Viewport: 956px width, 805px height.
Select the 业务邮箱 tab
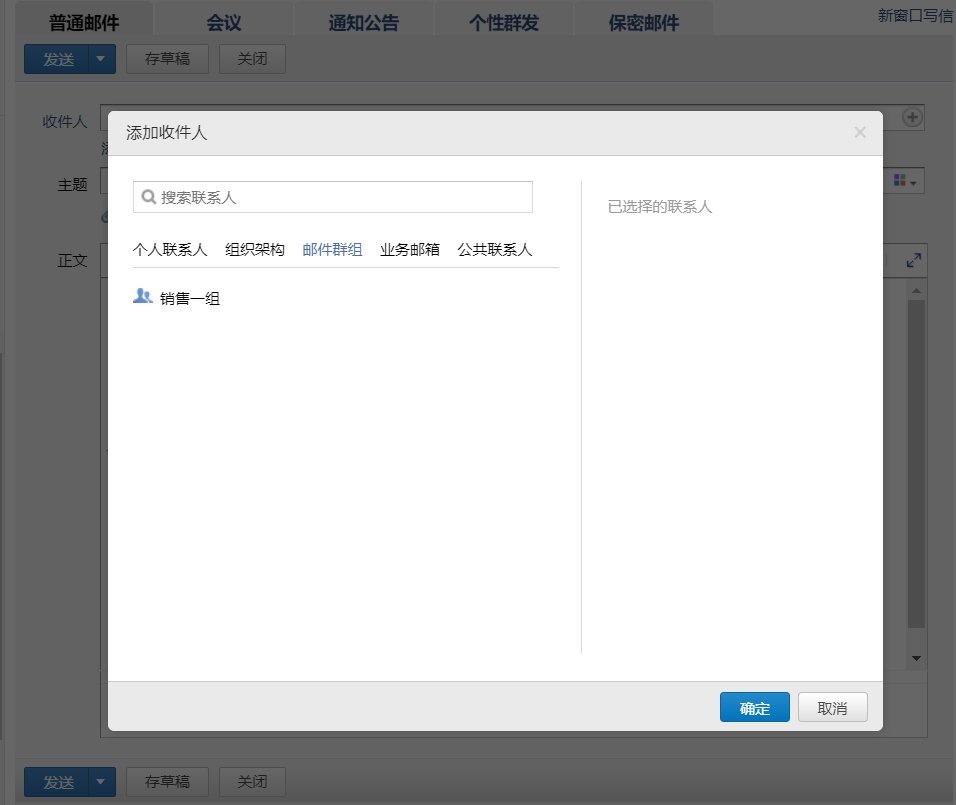click(410, 250)
